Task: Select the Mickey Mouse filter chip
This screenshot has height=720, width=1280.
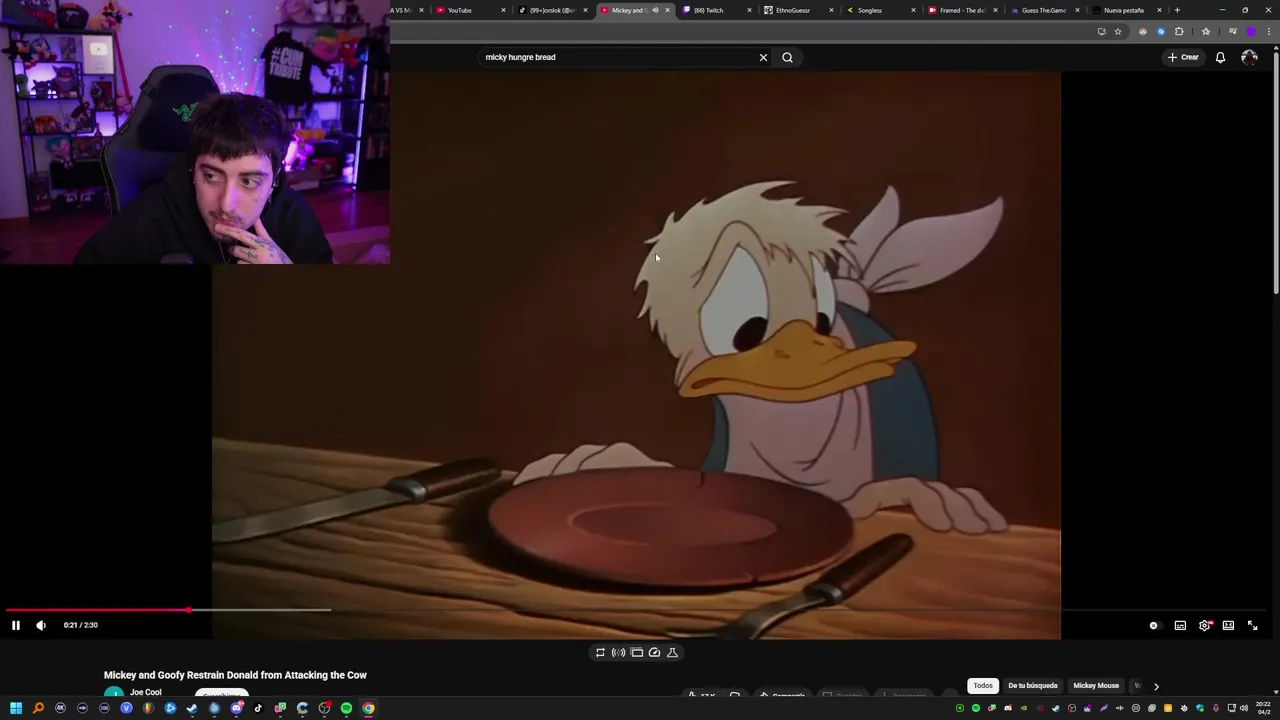Action: 1096,686
